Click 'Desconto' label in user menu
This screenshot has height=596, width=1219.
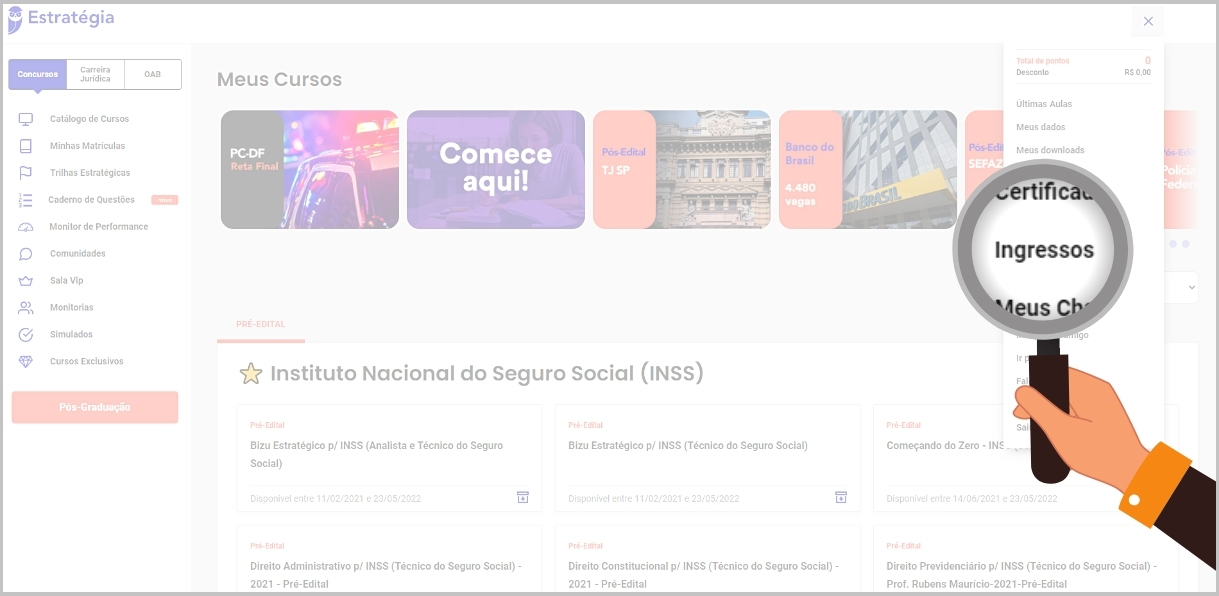pyautogui.click(x=1033, y=72)
